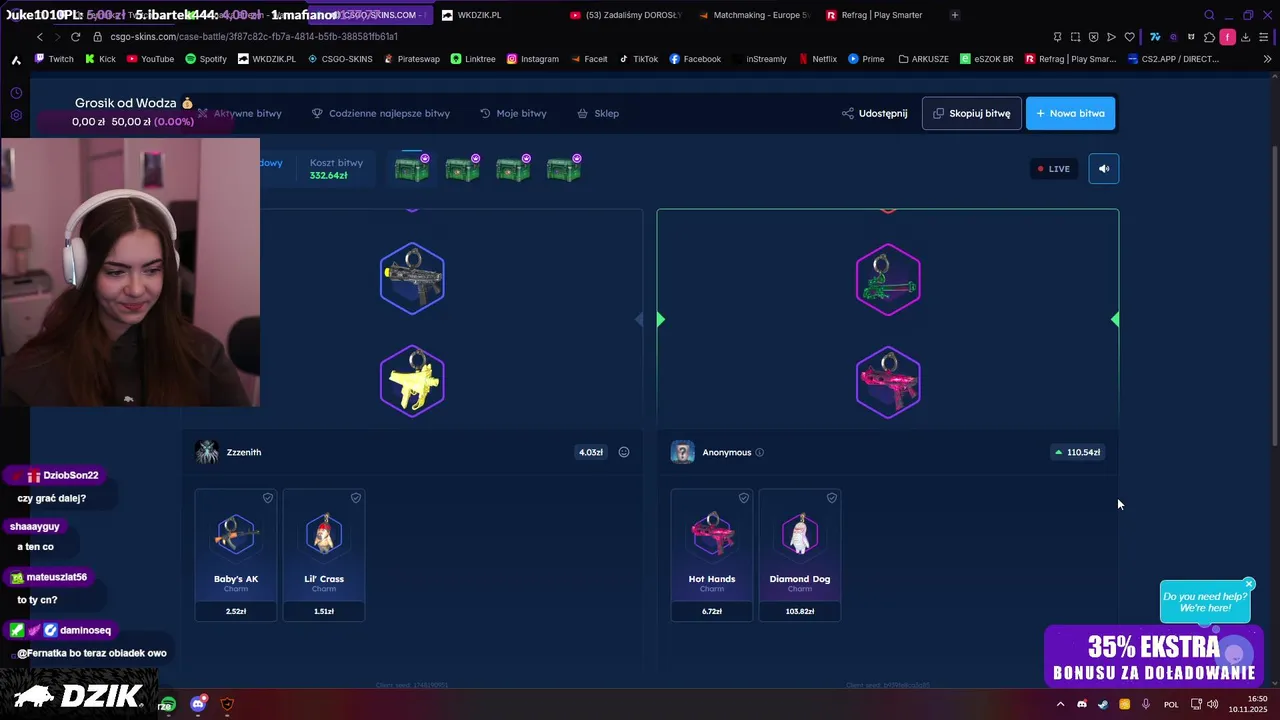Image resolution: width=1280 pixels, height=720 pixels.
Task: Open Anonymous player avatar
Action: (683, 452)
